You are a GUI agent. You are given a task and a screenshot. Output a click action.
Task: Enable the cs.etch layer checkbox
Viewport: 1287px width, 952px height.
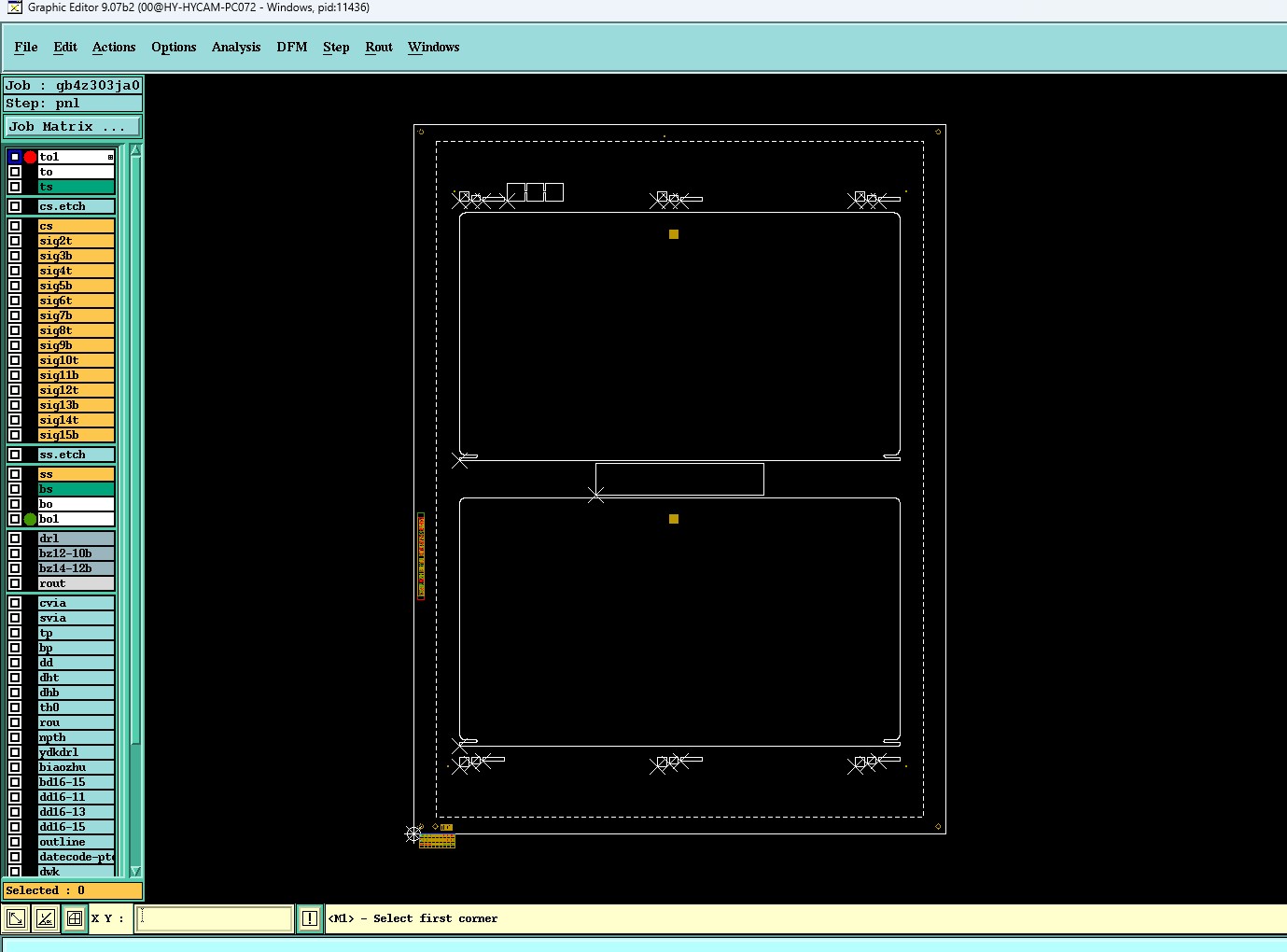pos(15,206)
